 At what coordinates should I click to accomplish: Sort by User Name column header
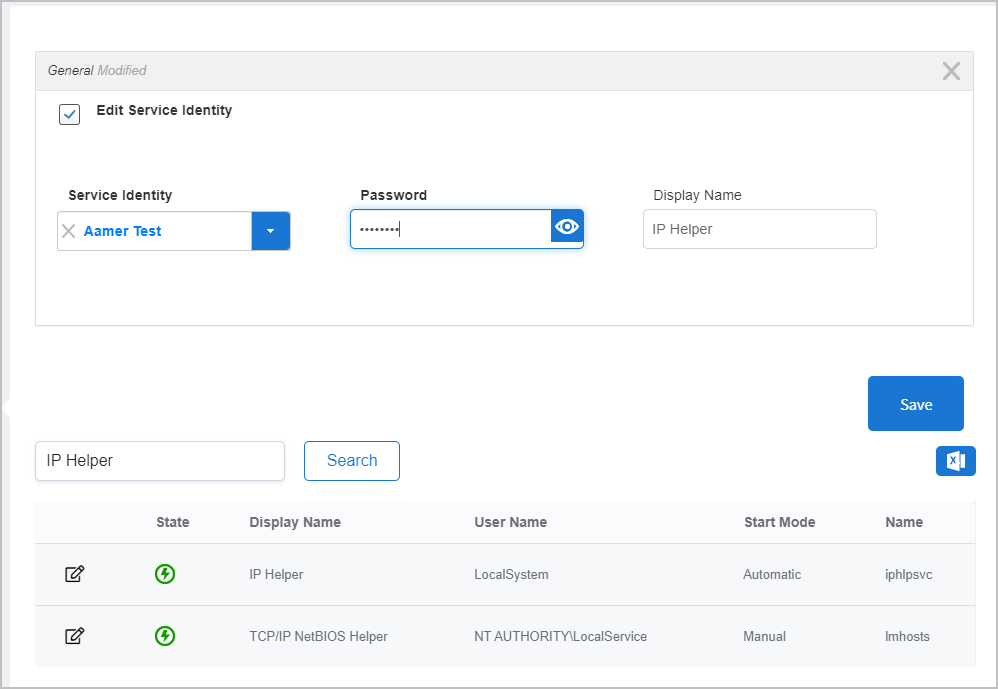[510, 522]
